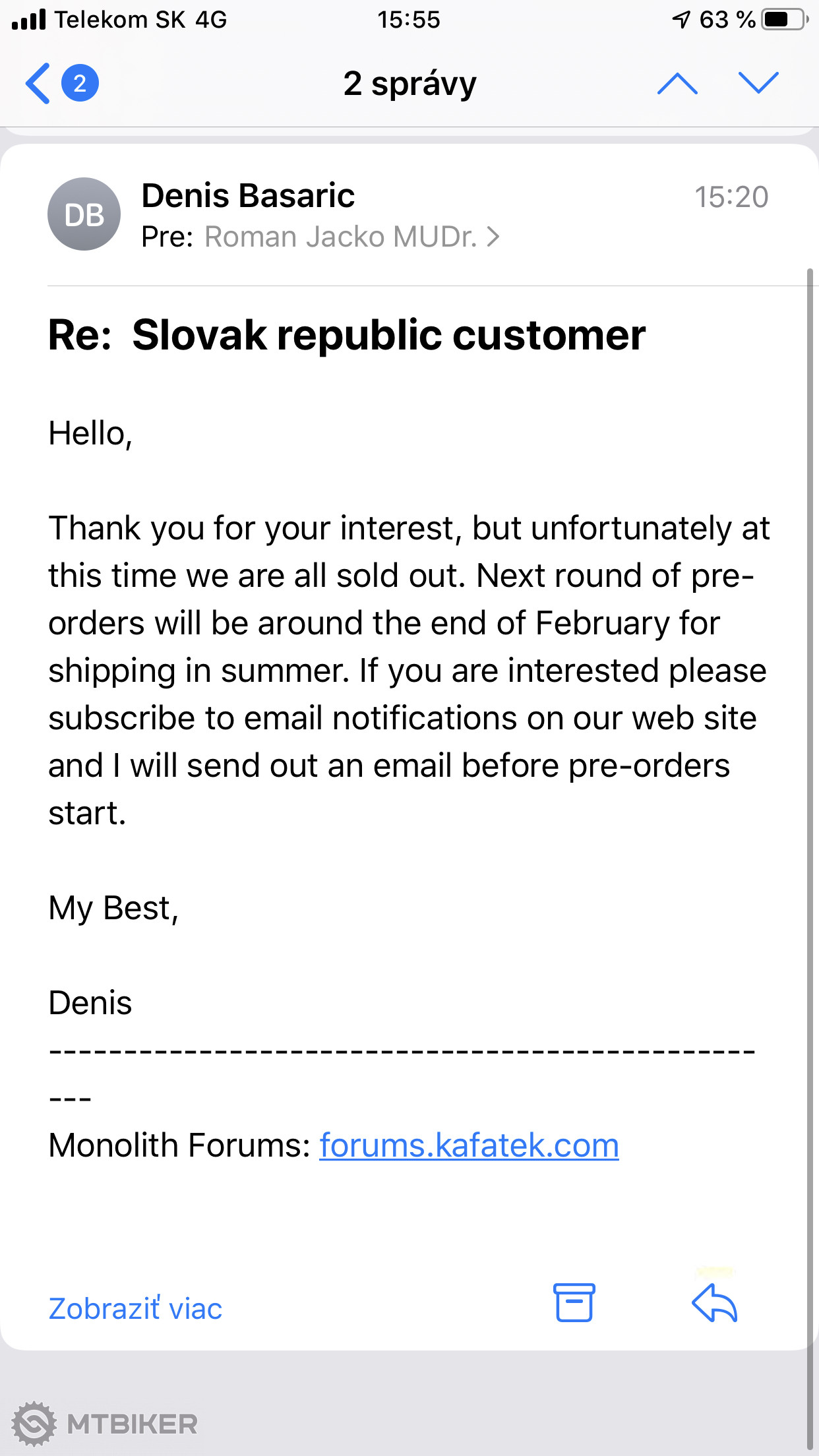
Task: Tap Zobraziť viac to show more
Action: 135,1309
